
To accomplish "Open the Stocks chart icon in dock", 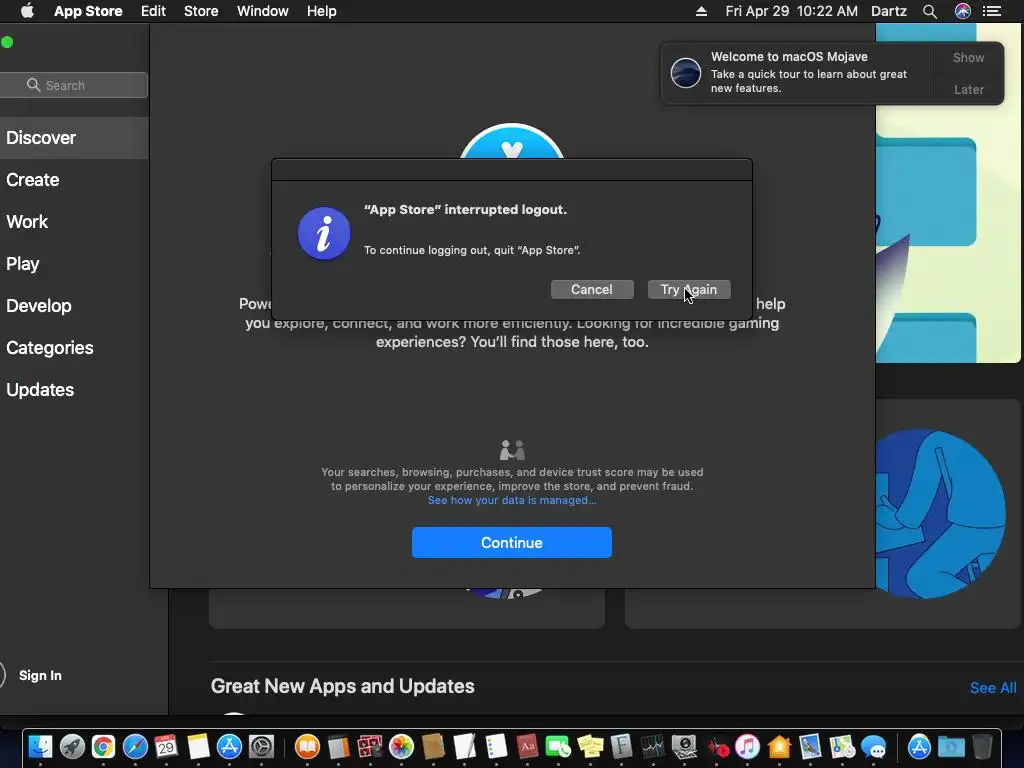I will click(x=652, y=746).
